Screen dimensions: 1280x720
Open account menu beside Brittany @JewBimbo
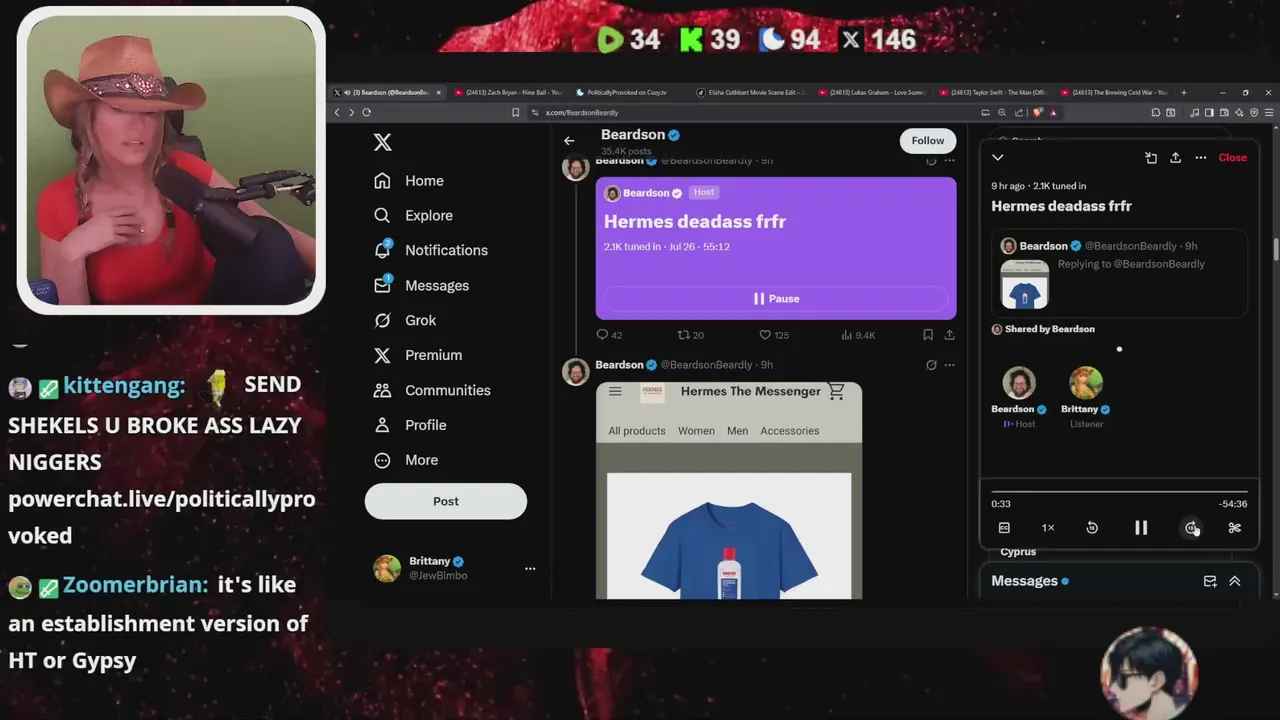pos(530,569)
